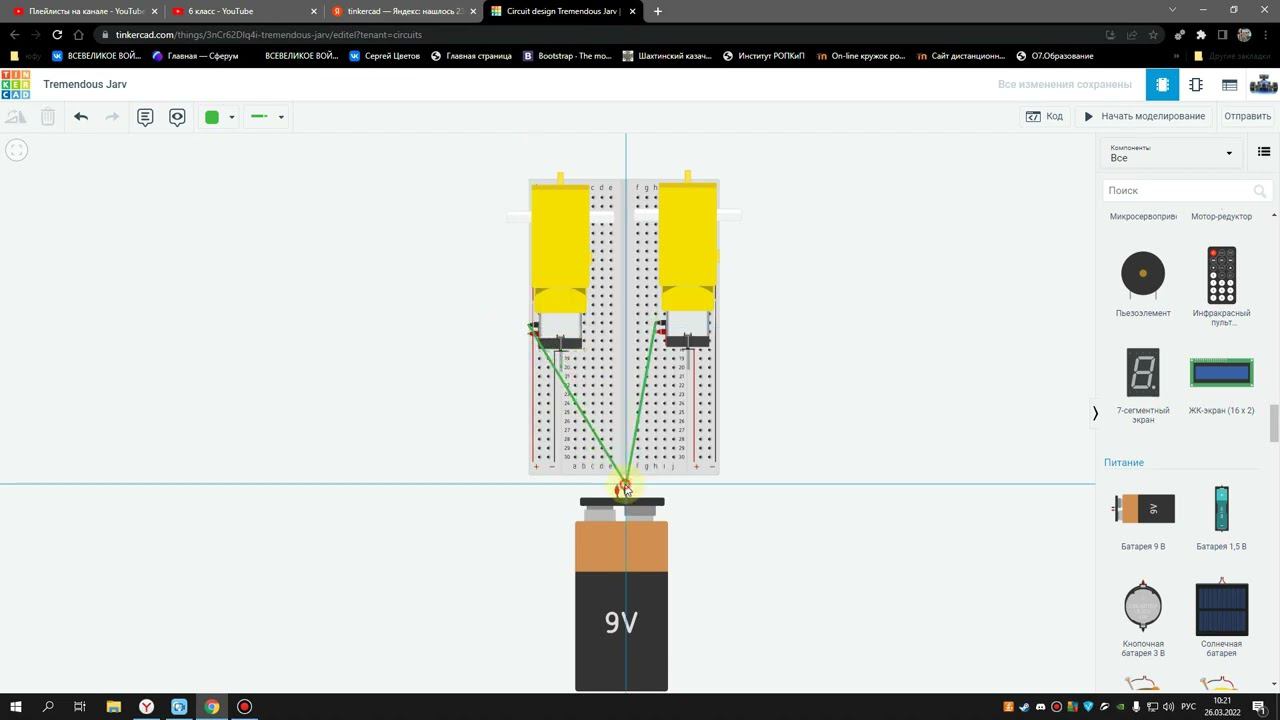The width and height of the screenshot is (1280, 720).
Task: Open Yandex Browser from the taskbar
Action: point(146,707)
